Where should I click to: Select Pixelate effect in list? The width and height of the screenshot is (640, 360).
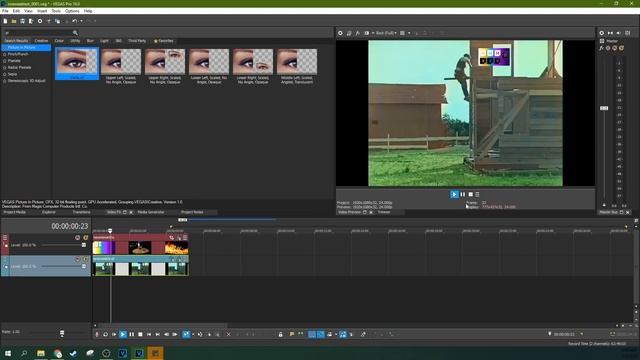(14, 60)
